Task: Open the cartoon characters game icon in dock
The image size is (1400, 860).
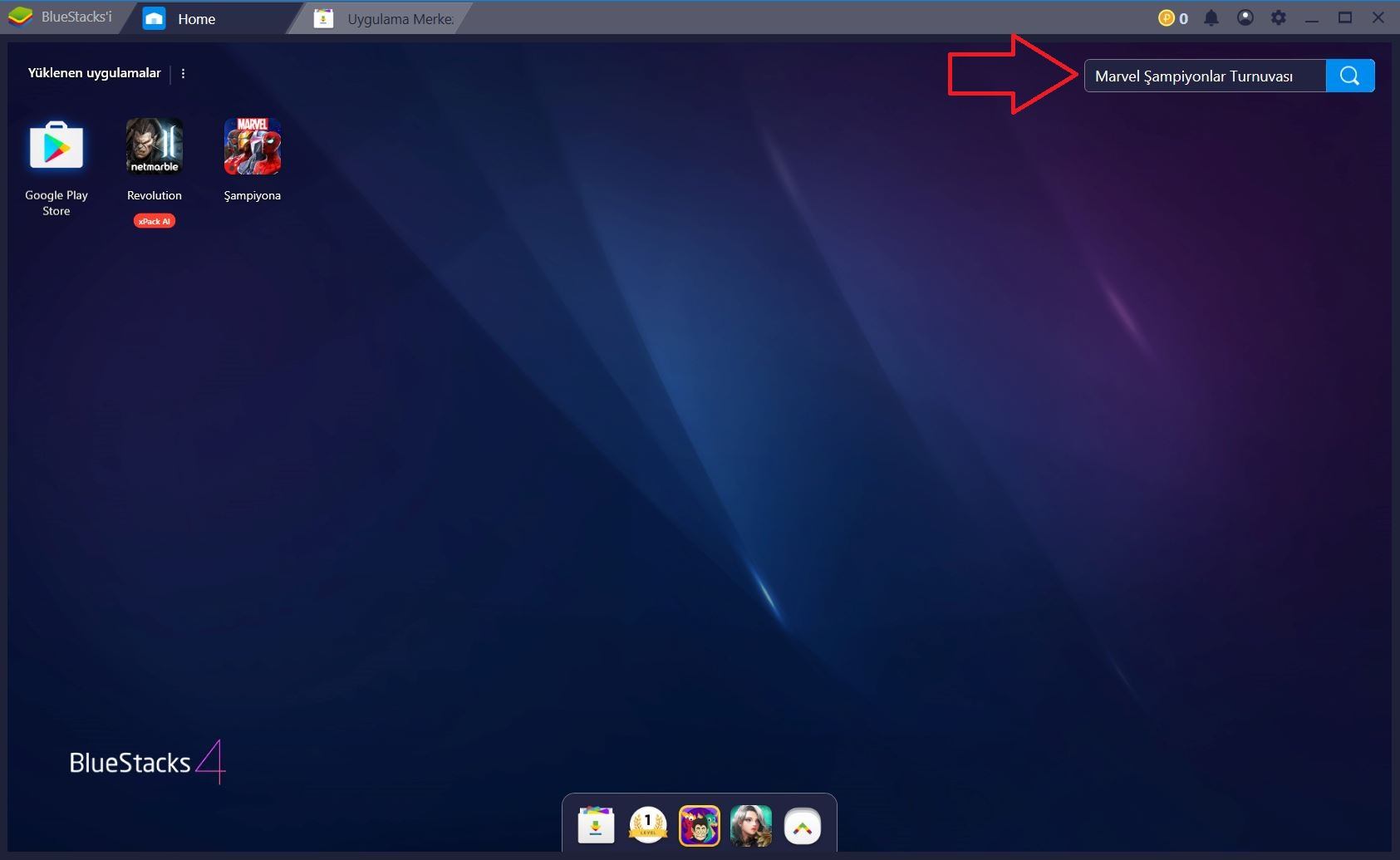Action: coord(699,825)
